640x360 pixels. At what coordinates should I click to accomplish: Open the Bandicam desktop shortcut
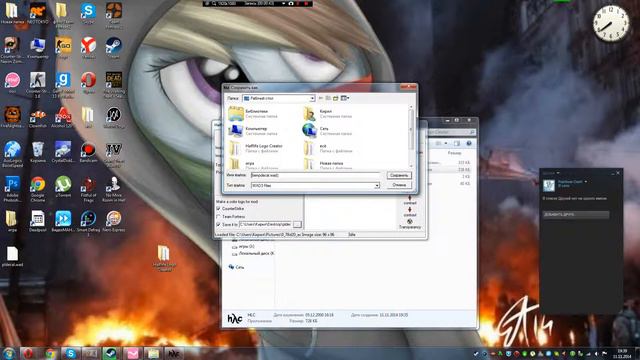(x=88, y=152)
